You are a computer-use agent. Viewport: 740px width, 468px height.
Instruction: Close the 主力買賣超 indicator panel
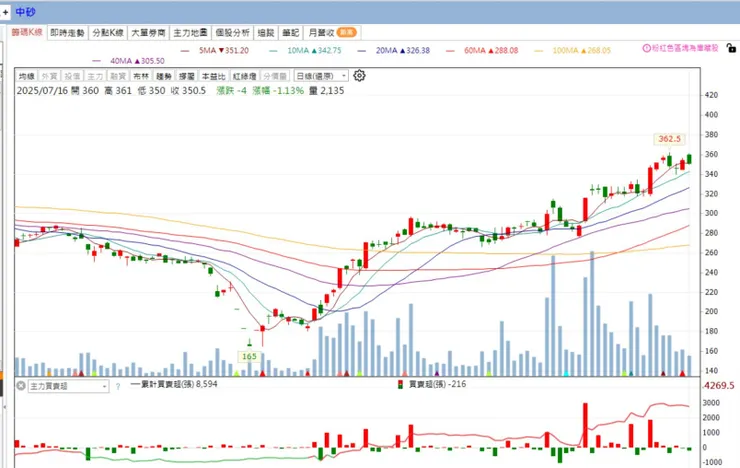point(21,386)
